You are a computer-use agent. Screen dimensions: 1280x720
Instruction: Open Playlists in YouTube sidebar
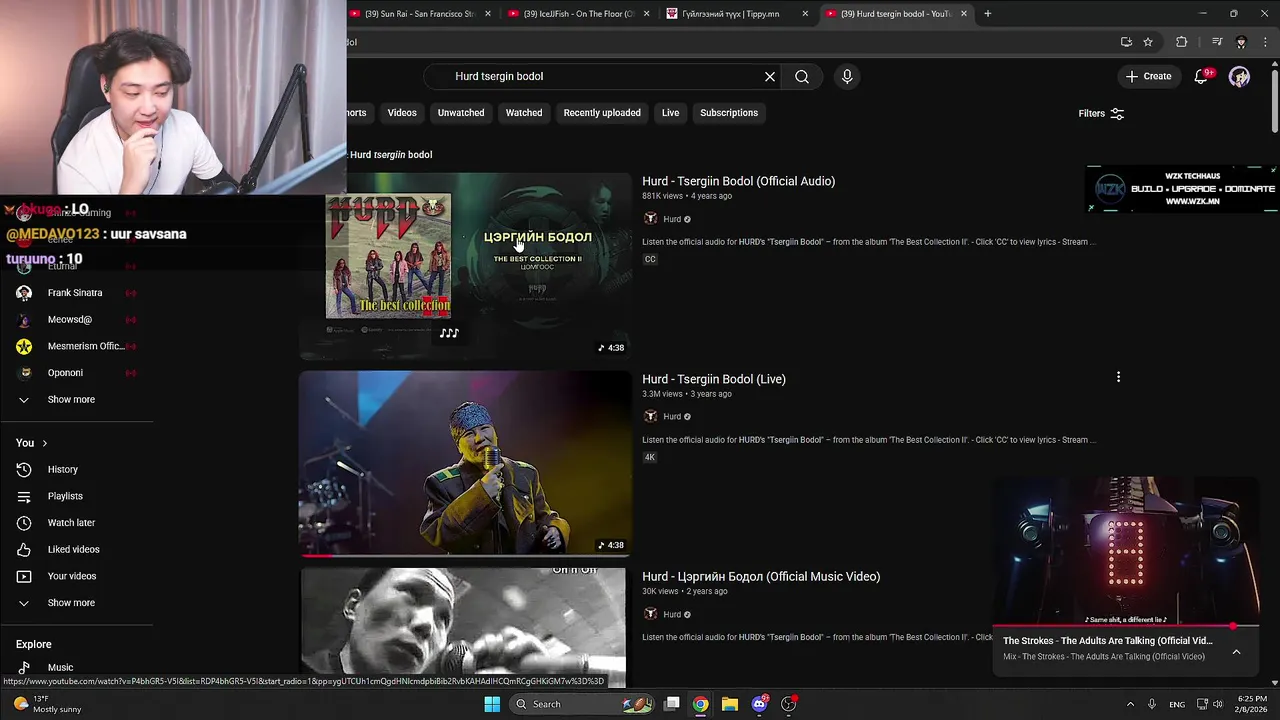click(x=65, y=496)
